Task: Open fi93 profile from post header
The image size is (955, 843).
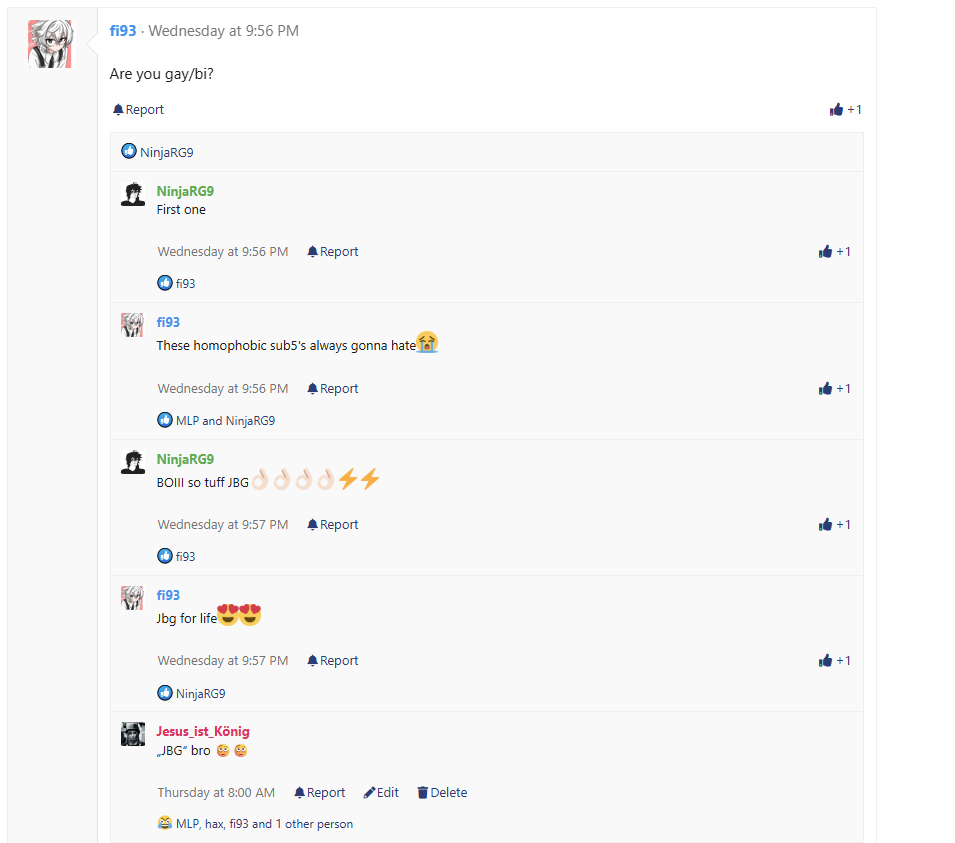Action: point(123,30)
